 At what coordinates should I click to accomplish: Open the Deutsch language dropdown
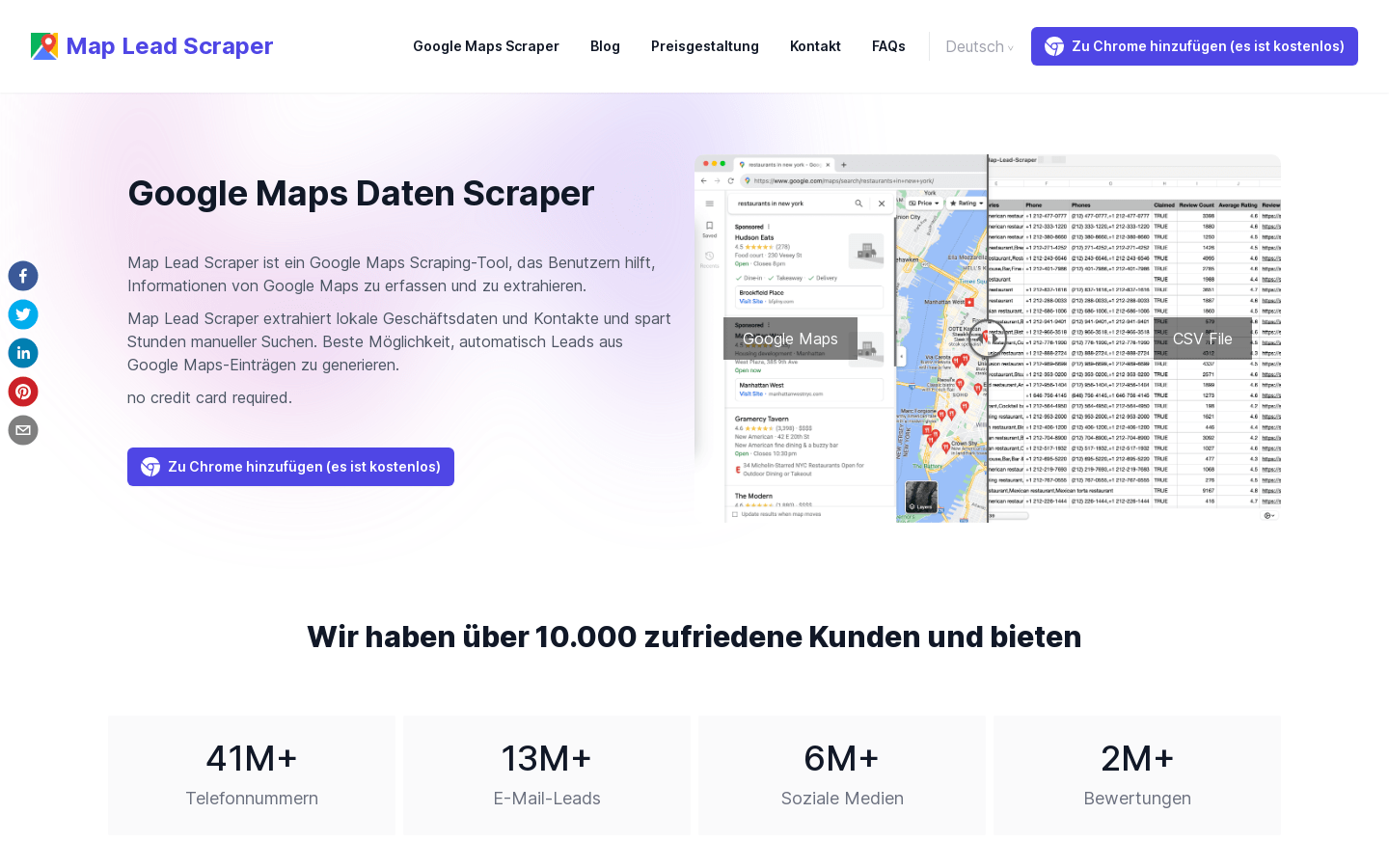979,46
